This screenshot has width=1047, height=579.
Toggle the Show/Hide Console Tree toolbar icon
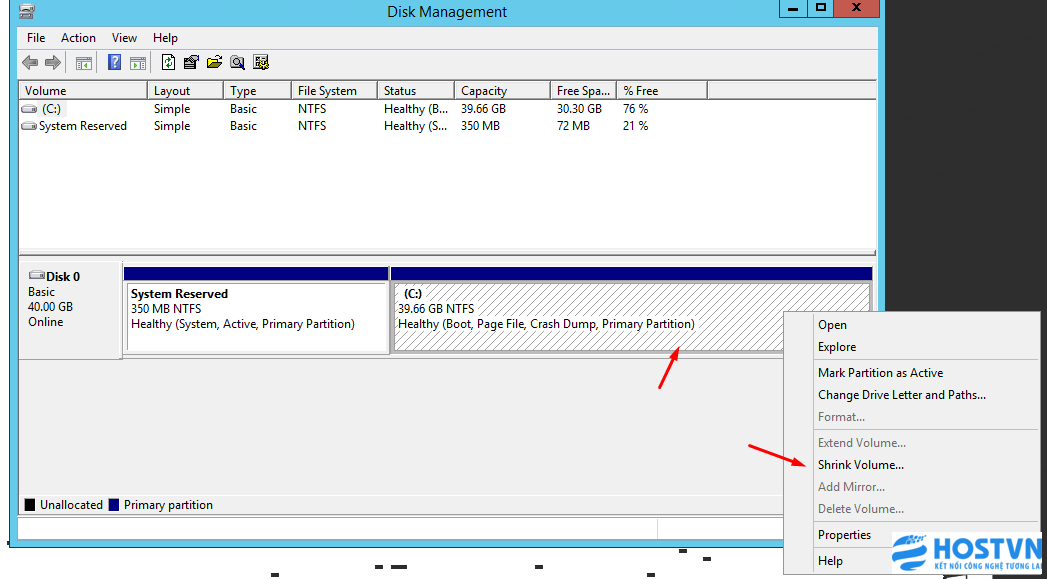pos(83,63)
